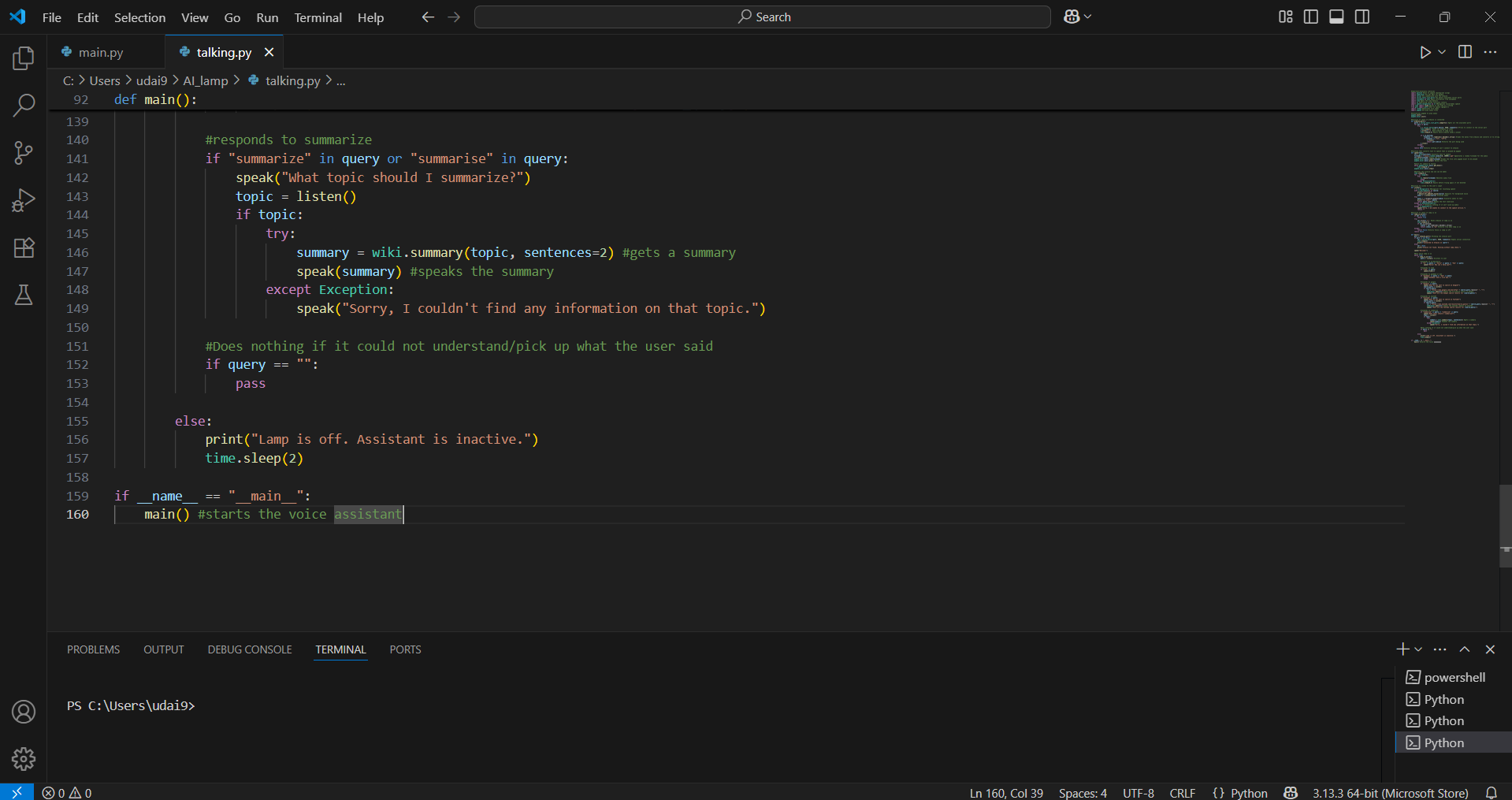The height and width of the screenshot is (800, 1512).
Task: Change end of line sequence CRLF
Action: tap(1183, 793)
